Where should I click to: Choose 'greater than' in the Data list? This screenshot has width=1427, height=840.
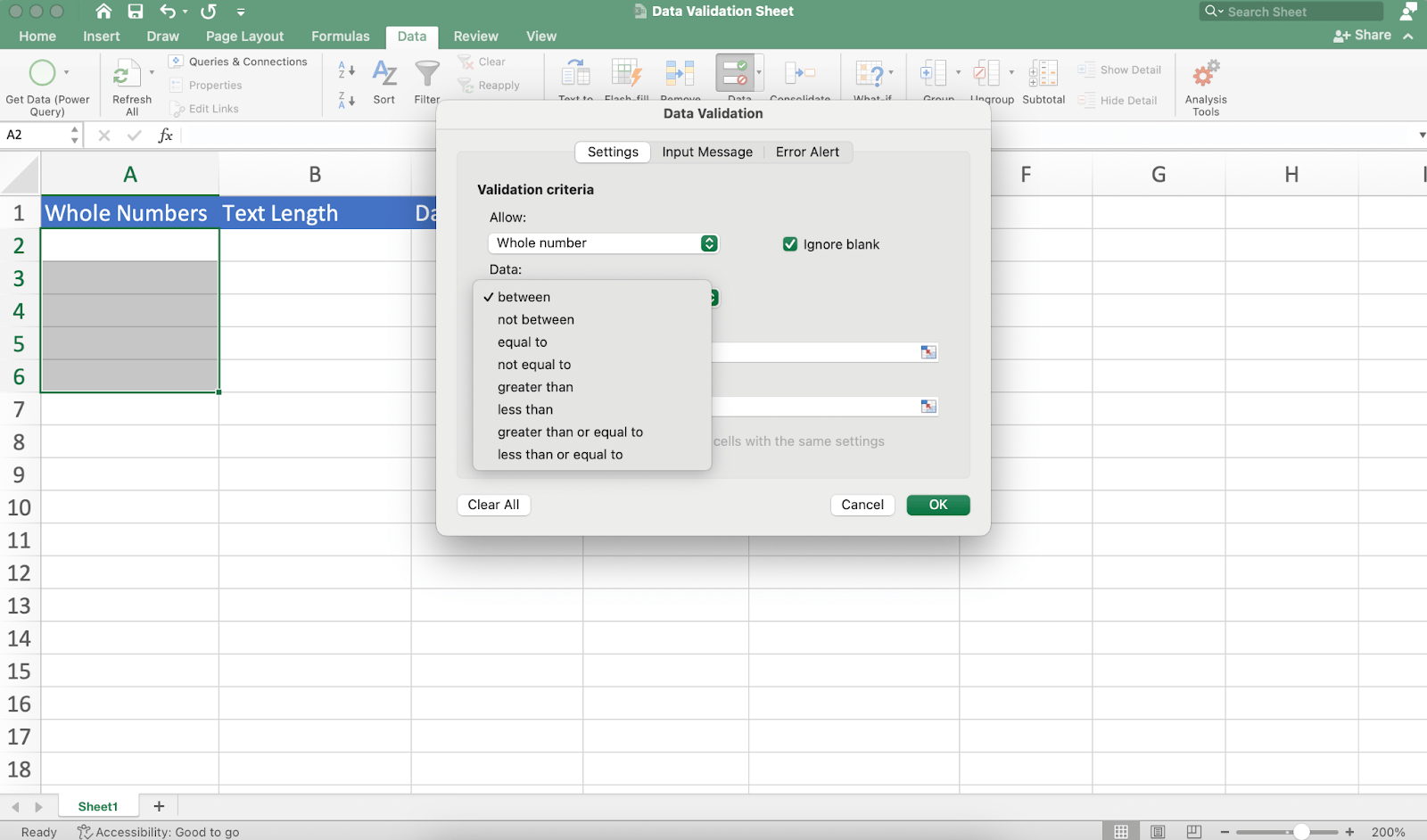pos(535,386)
